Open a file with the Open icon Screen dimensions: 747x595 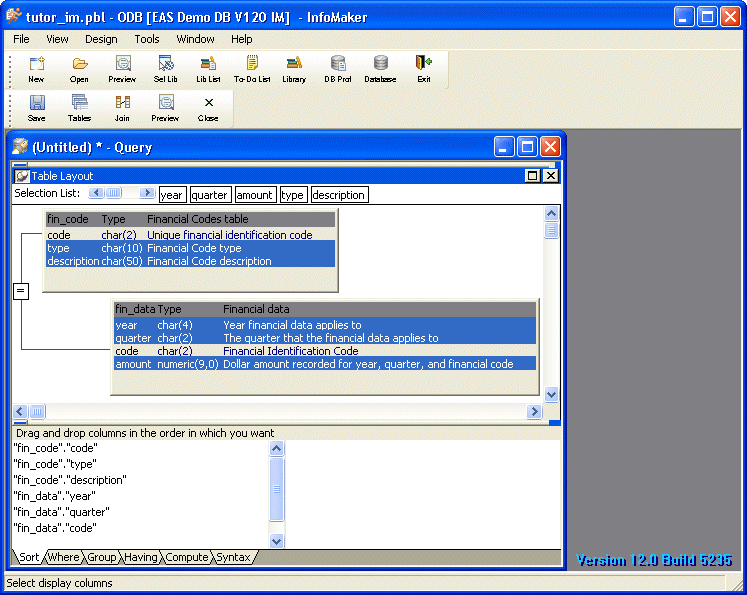(x=79, y=69)
